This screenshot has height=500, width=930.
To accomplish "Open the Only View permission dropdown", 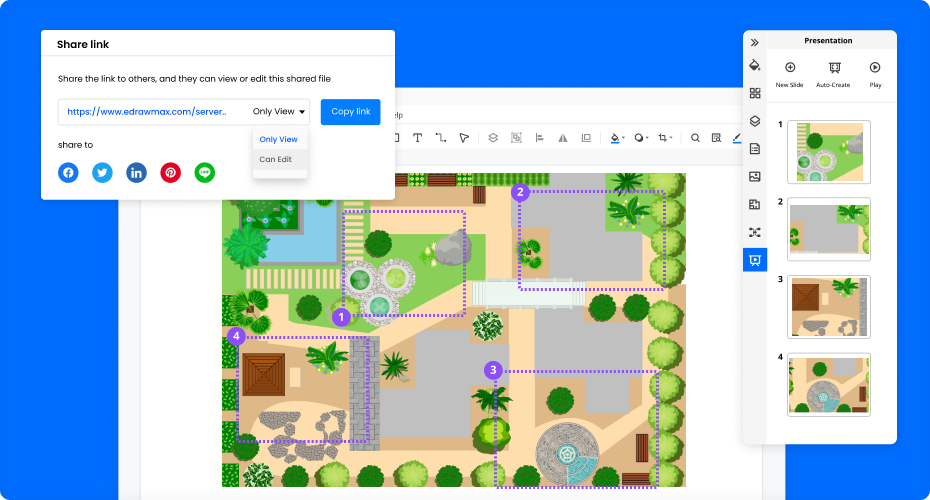I will tap(279, 112).
